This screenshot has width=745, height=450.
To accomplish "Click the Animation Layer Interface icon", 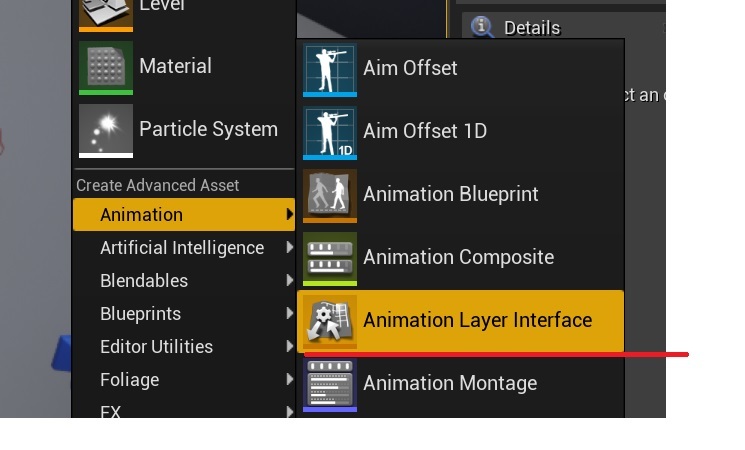I will 330,322.
